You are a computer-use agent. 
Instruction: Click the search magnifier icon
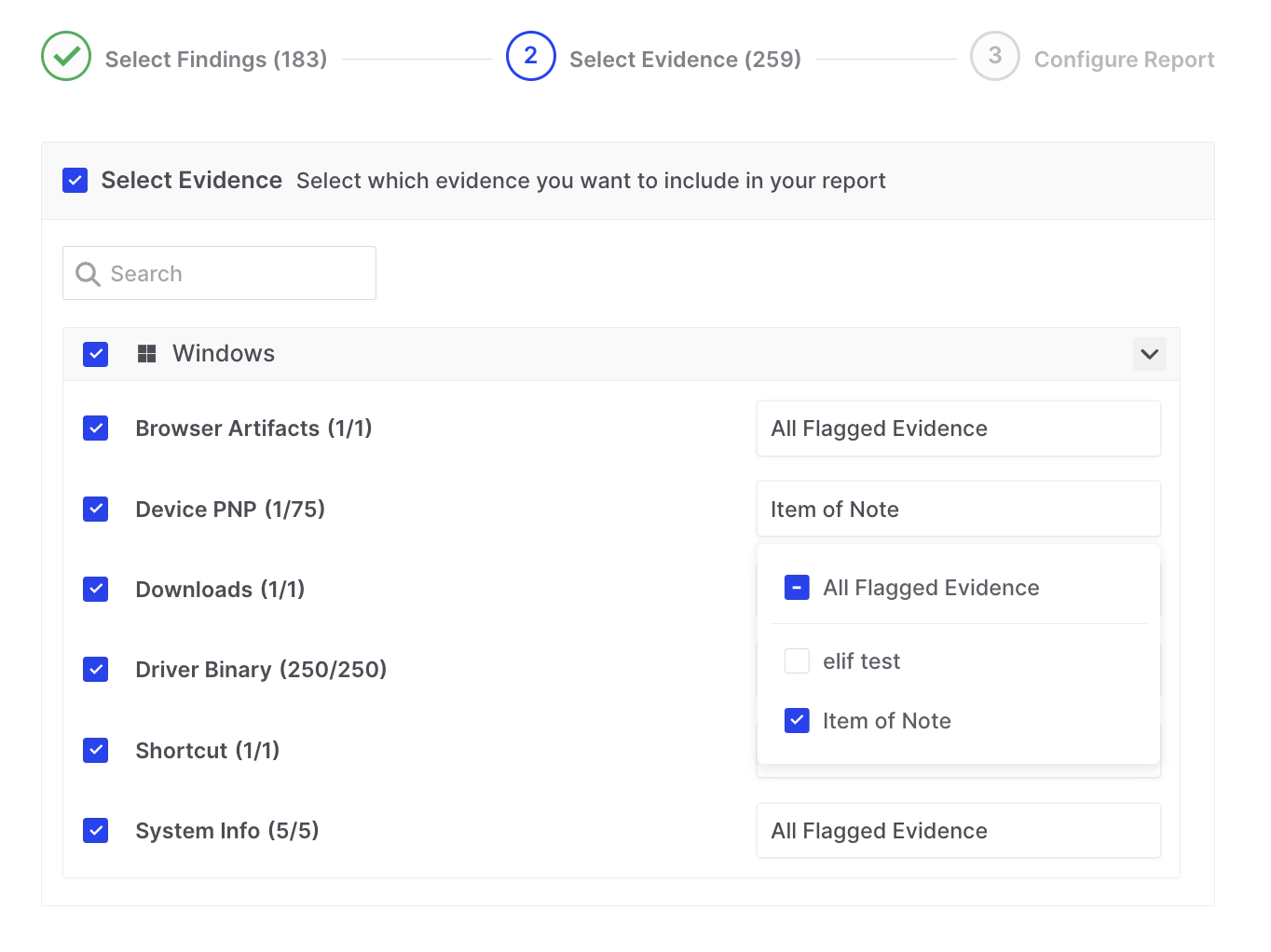point(89,274)
